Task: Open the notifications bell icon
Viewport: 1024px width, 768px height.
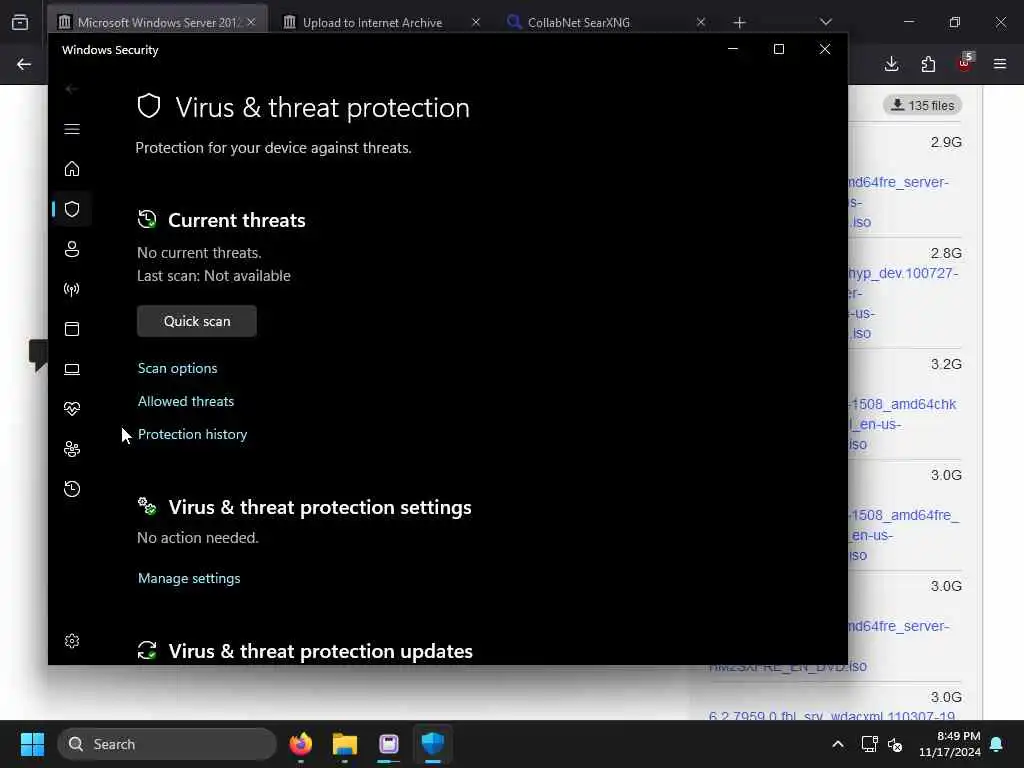Action: [x=997, y=744]
